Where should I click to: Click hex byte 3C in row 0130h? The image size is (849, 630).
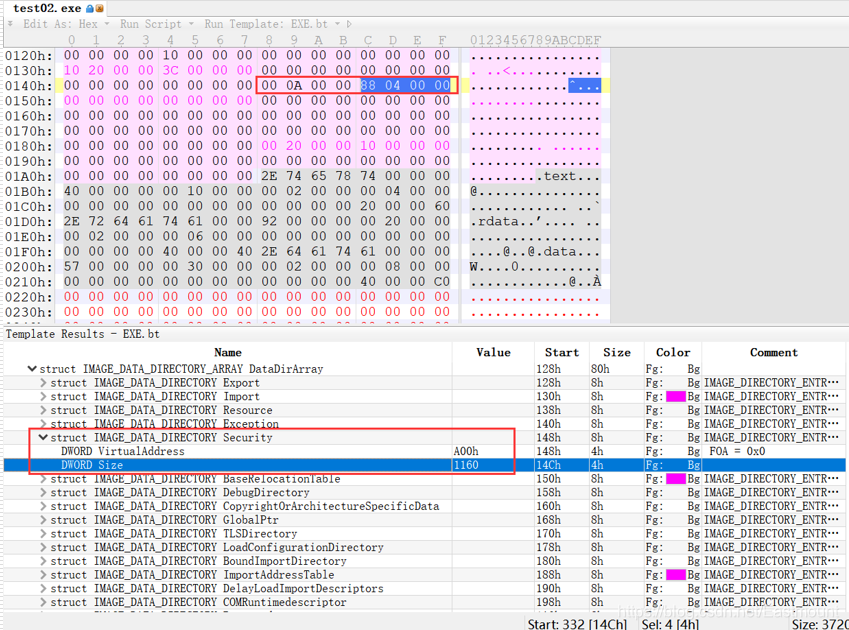(x=171, y=70)
